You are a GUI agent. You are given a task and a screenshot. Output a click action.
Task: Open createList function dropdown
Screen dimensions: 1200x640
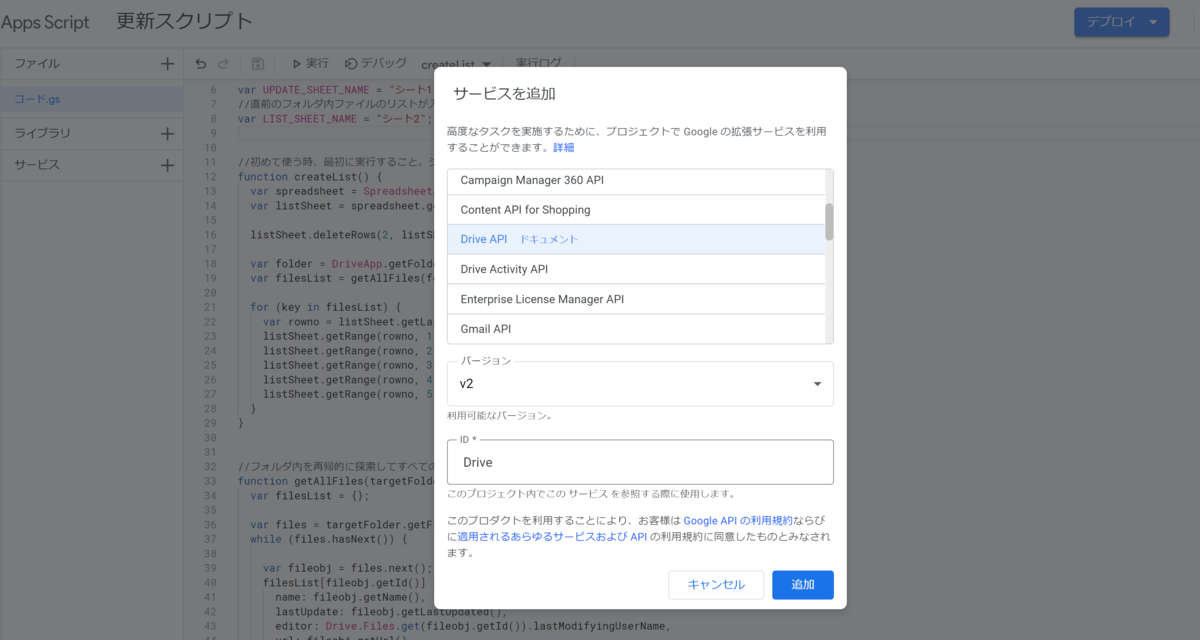pyautogui.click(x=456, y=64)
